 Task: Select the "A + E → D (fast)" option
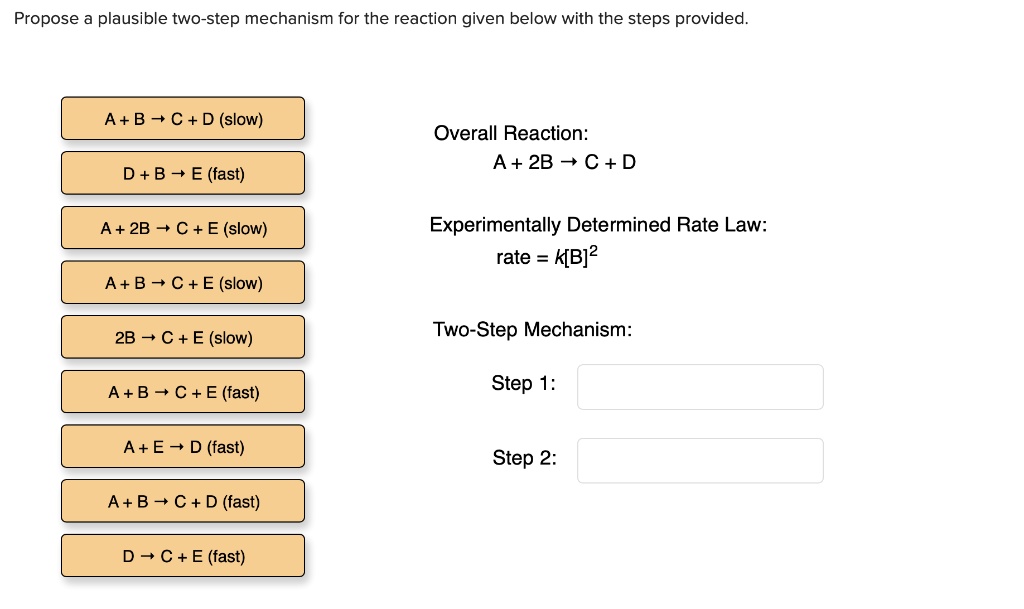click(183, 447)
